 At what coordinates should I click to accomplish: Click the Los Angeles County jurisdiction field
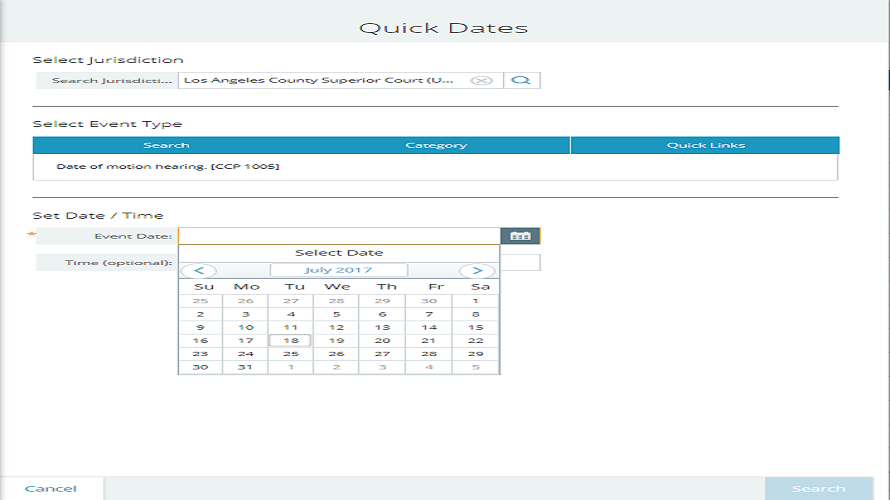[325, 80]
